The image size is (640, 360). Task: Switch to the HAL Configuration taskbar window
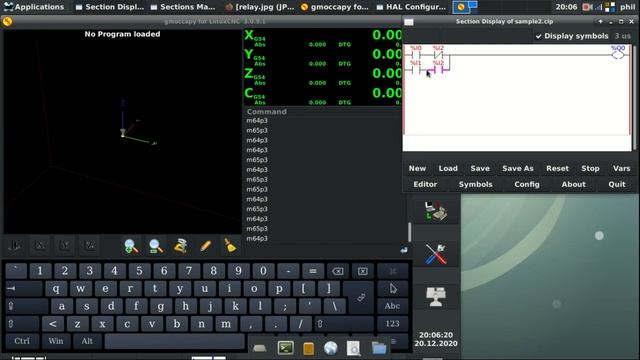point(411,7)
